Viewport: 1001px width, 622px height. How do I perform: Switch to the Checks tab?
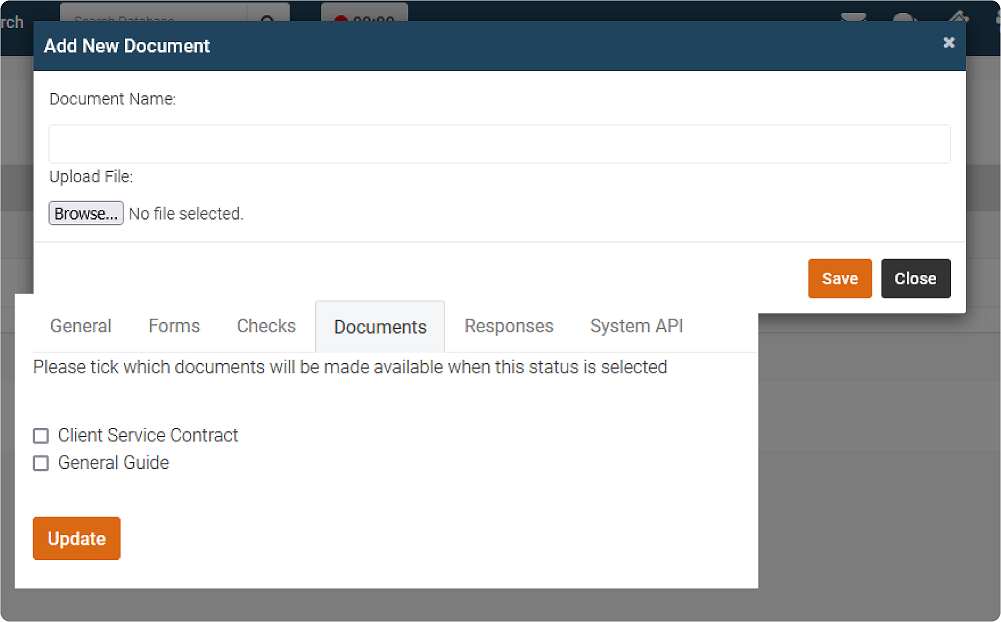pos(265,326)
